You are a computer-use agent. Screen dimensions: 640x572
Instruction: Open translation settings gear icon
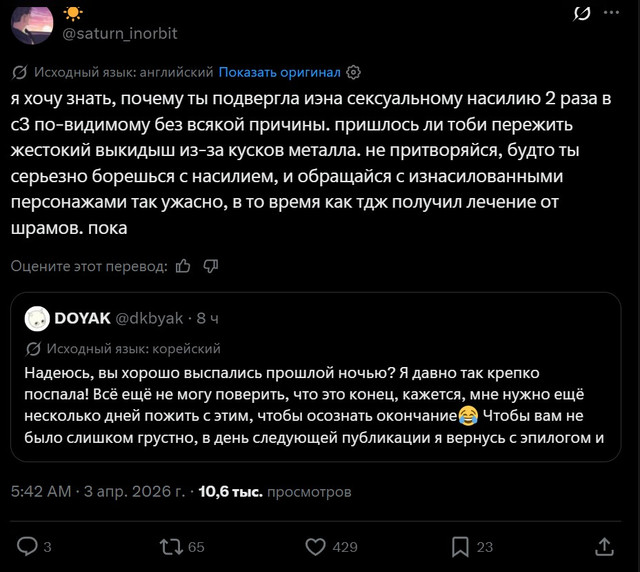(x=353, y=73)
